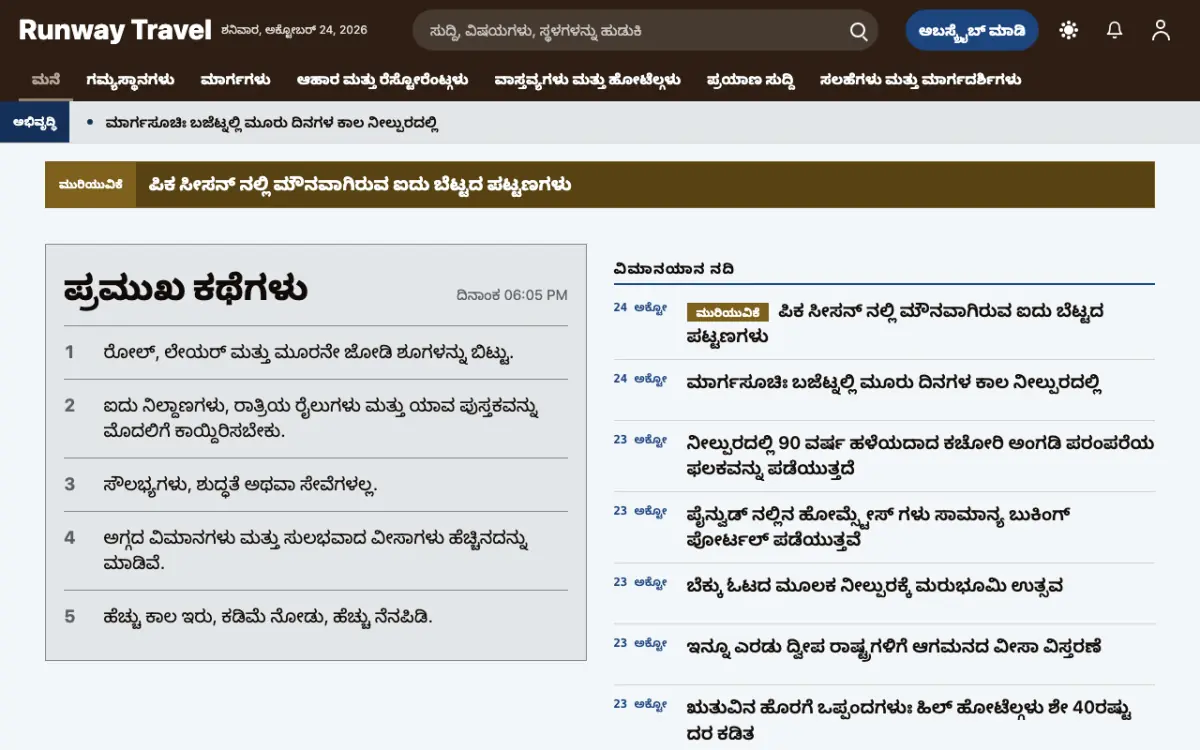Screen dimensions: 1200x750
Task: Open the ಮಾರ್ಗಗಳು nav menu item
Action: click(x=235, y=79)
